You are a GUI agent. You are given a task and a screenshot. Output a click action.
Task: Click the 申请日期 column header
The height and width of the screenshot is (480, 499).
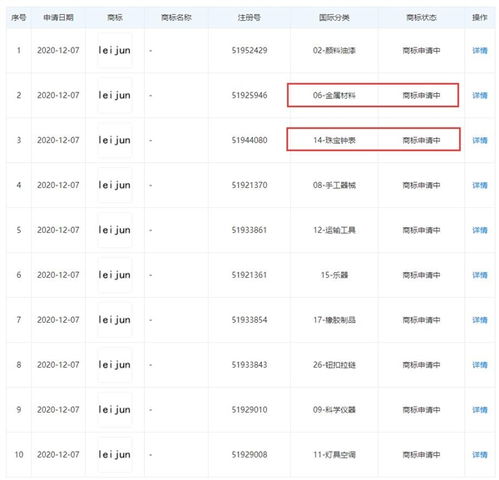coord(58,18)
